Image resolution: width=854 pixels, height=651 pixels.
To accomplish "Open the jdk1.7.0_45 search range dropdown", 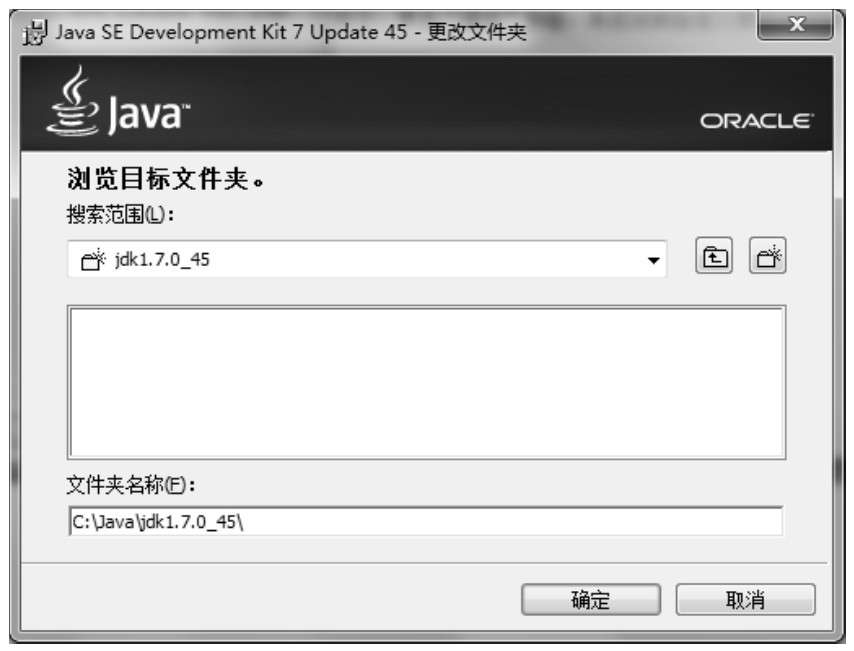I will click(367, 259).
